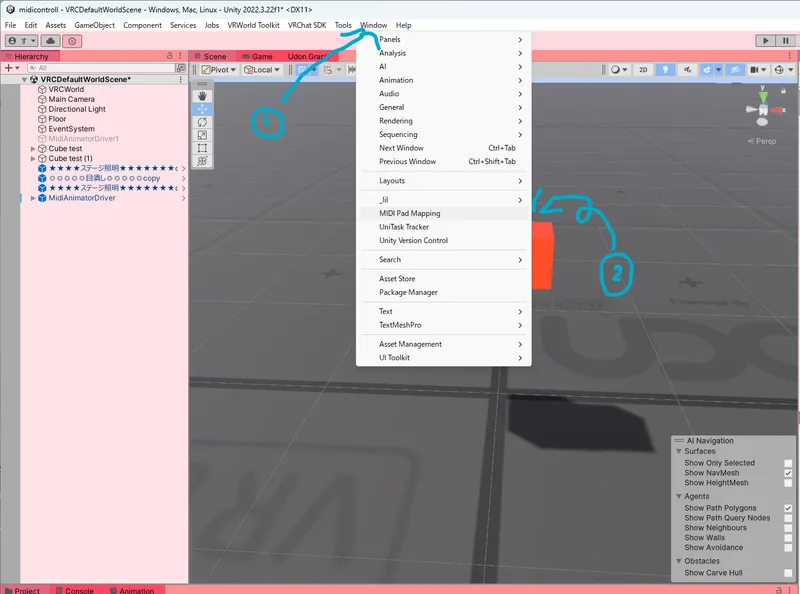
Task: Uncheck Show NavMesh checkbox
Action: pos(788,473)
